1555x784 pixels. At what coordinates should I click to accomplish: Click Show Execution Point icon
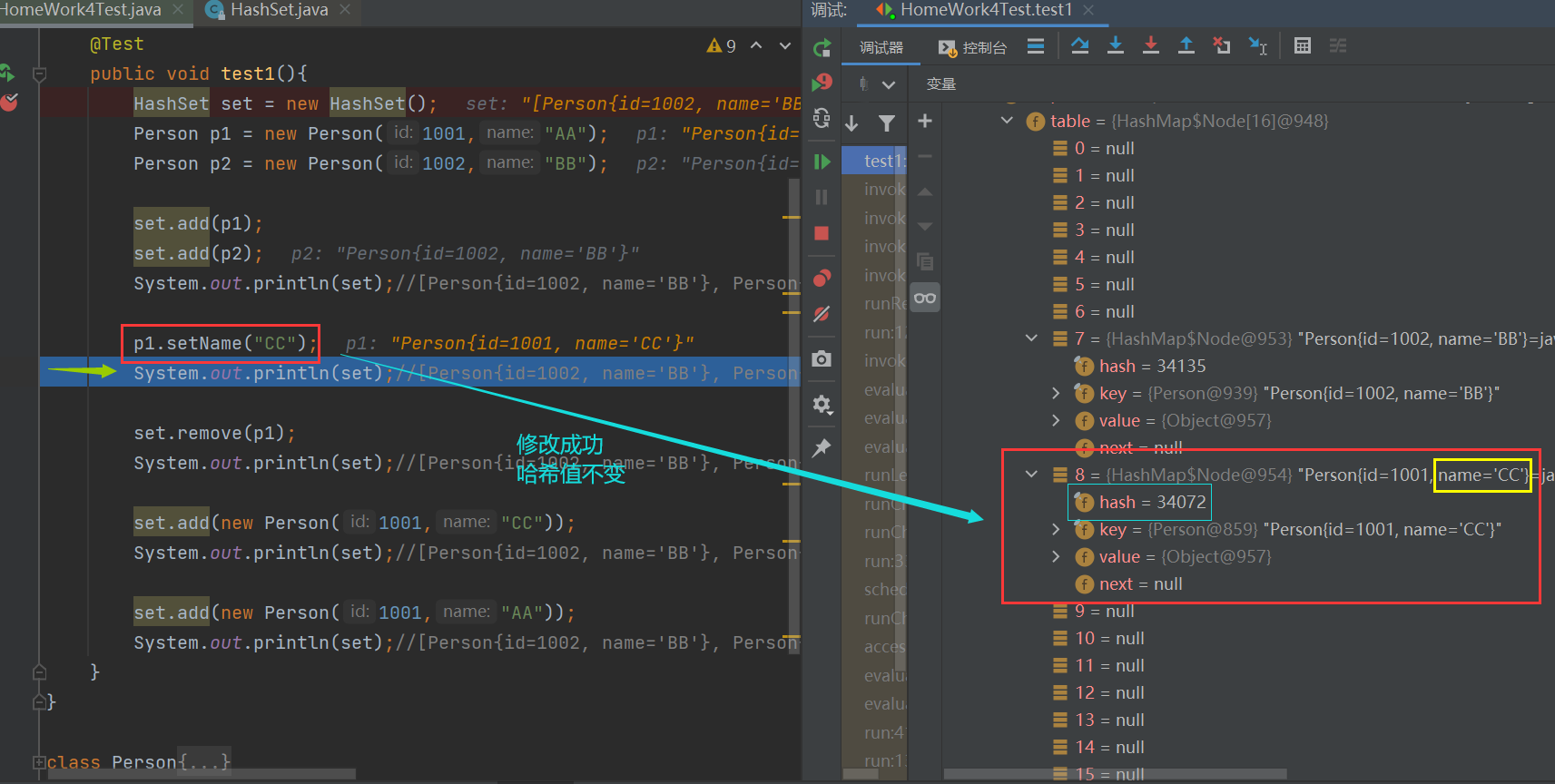1036,45
